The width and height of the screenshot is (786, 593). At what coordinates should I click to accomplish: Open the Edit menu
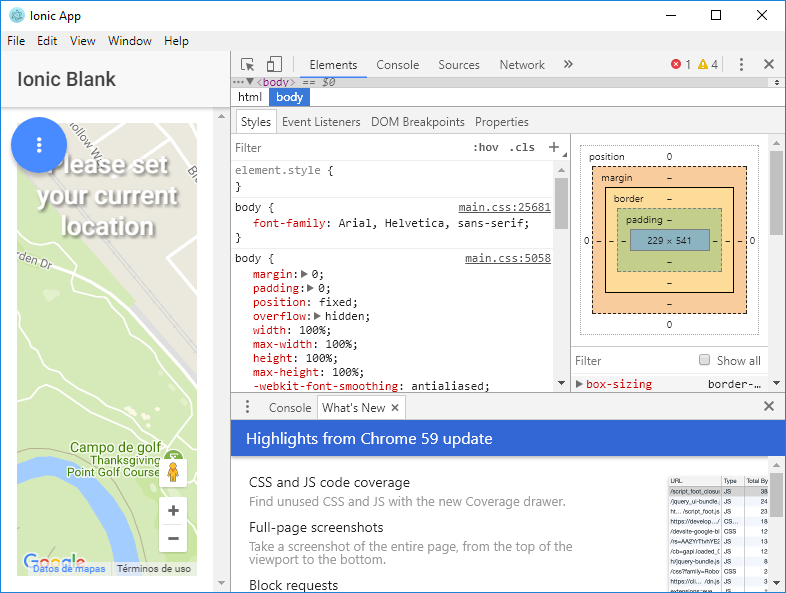click(47, 41)
